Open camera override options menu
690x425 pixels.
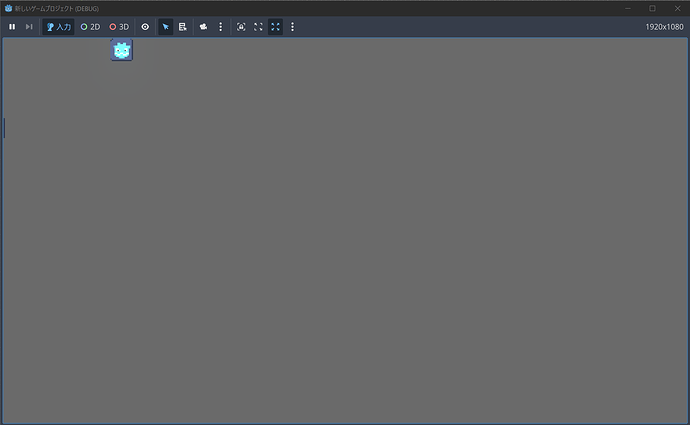(x=220, y=26)
